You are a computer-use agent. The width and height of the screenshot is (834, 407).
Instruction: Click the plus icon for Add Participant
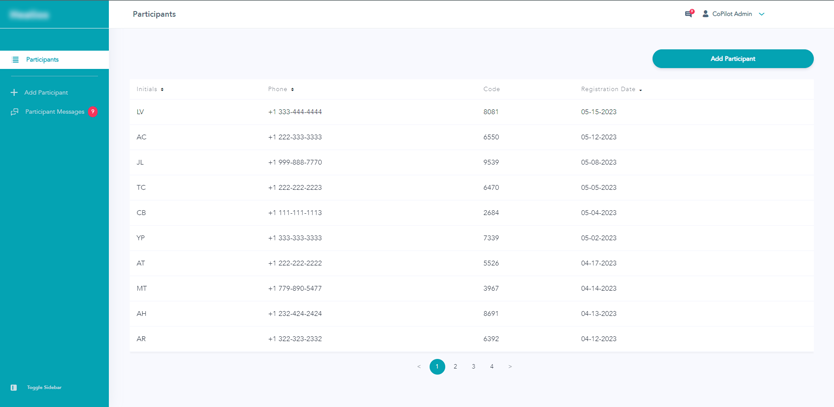point(14,93)
